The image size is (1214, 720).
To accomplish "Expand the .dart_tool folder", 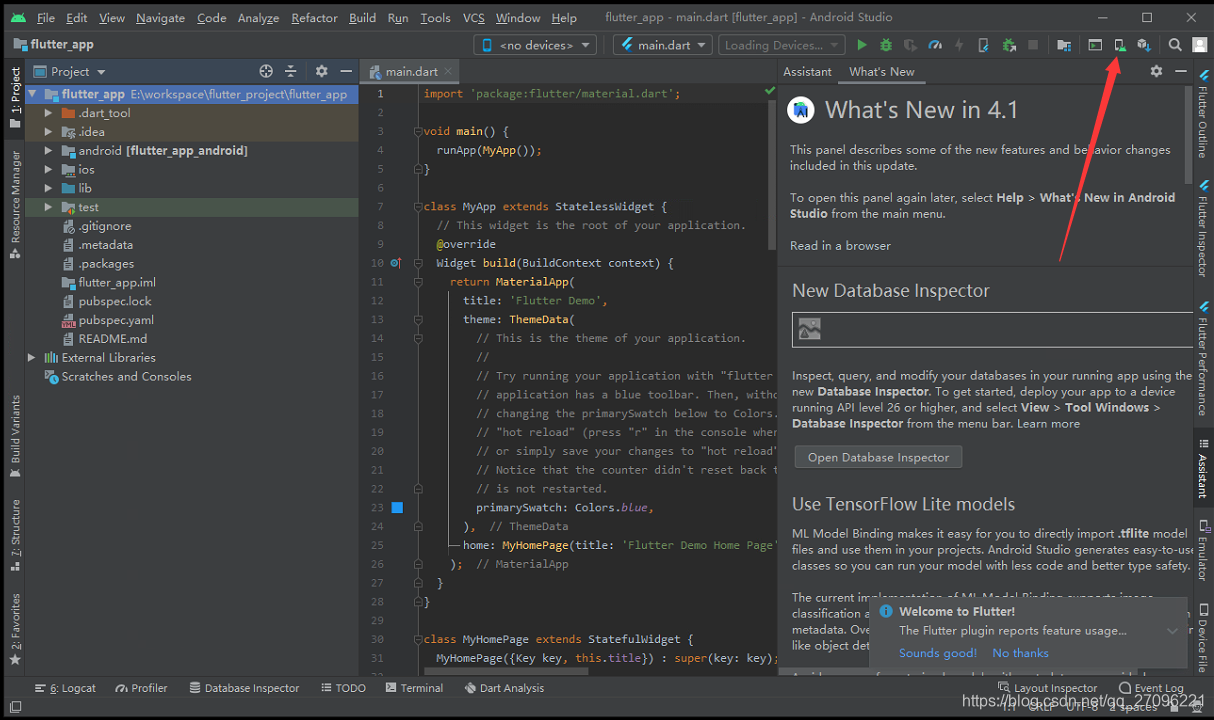I will (48, 113).
